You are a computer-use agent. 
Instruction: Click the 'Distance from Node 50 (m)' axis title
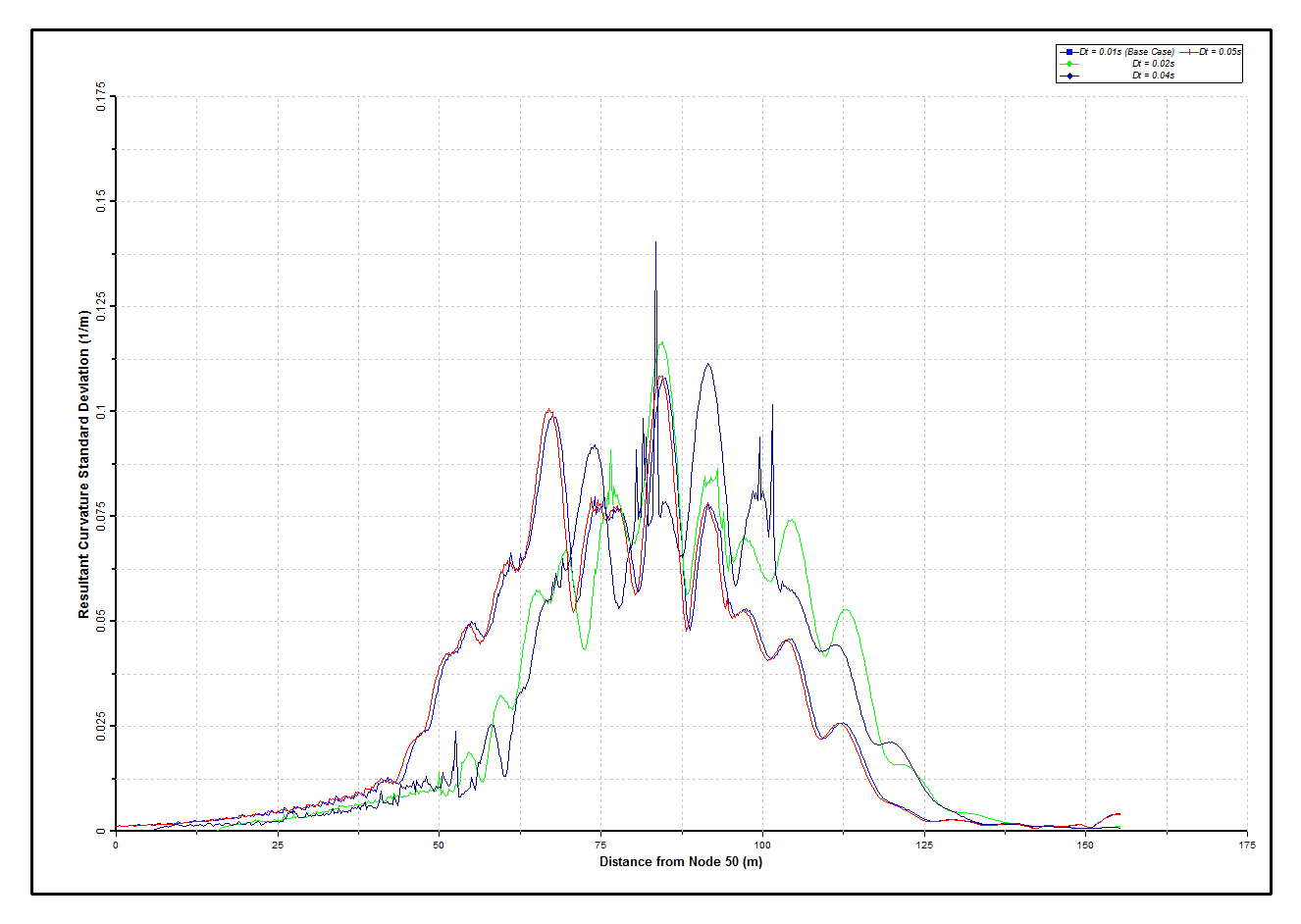681,862
